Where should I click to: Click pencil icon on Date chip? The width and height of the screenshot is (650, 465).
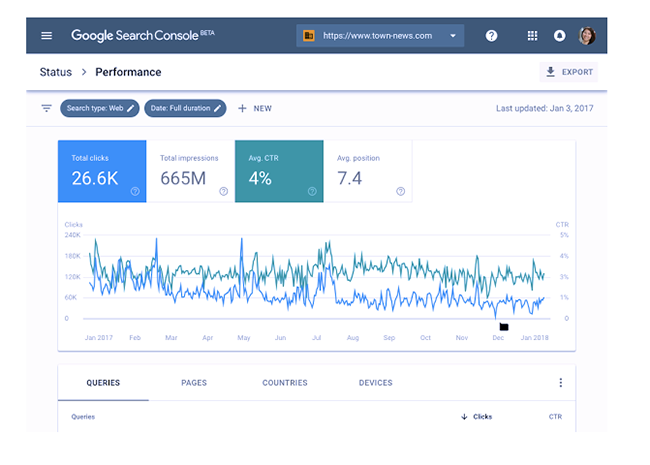(x=217, y=109)
